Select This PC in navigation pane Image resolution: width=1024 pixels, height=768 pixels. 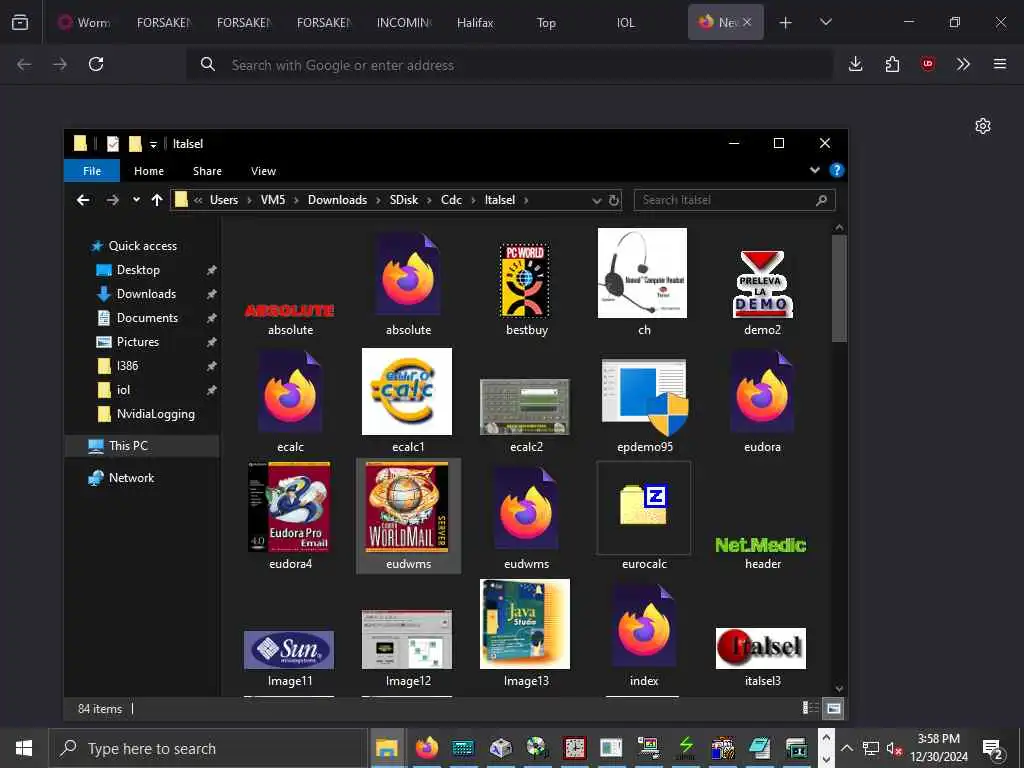click(128, 445)
